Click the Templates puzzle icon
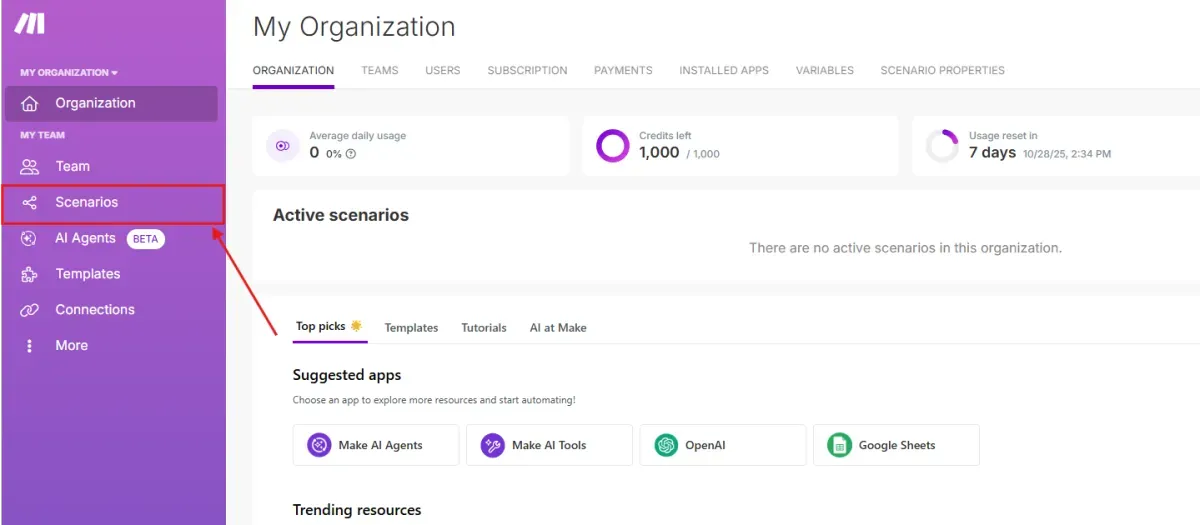The width and height of the screenshot is (1200, 525). pyautogui.click(x=30, y=274)
